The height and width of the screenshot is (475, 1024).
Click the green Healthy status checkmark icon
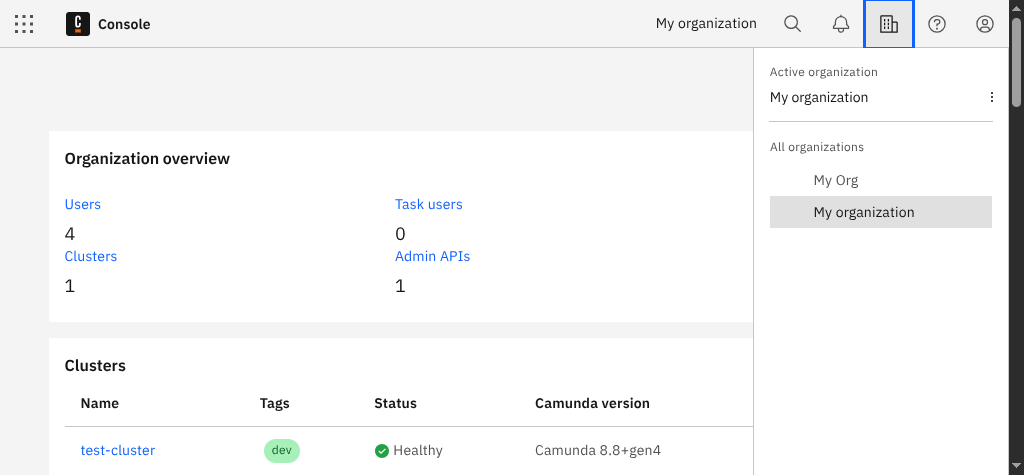tap(381, 451)
